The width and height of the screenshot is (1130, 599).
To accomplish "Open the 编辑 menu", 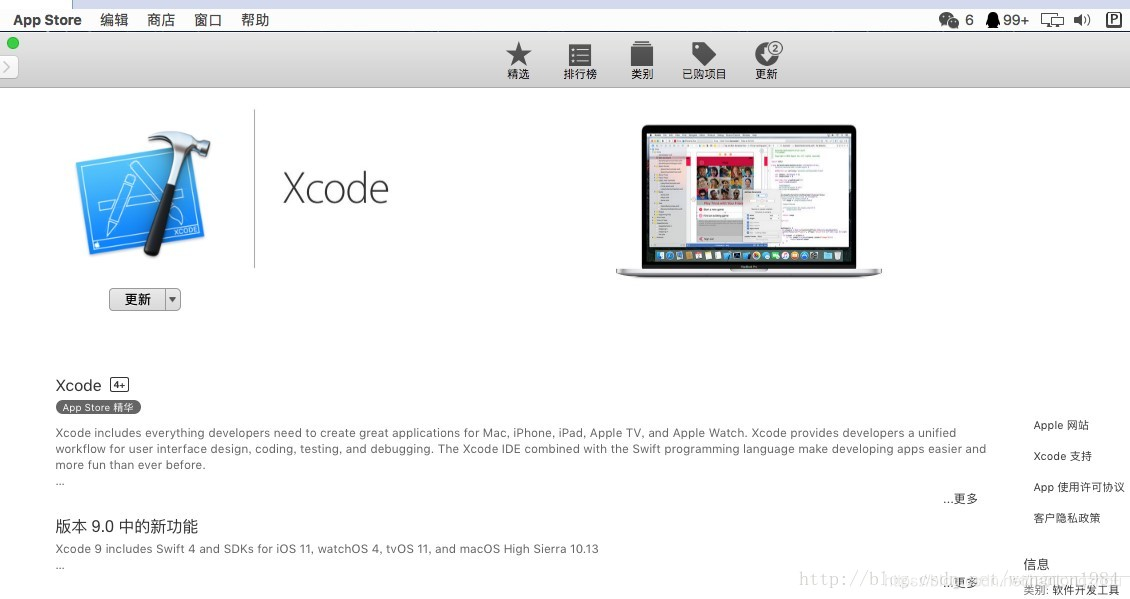I will click(x=114, y=20).
